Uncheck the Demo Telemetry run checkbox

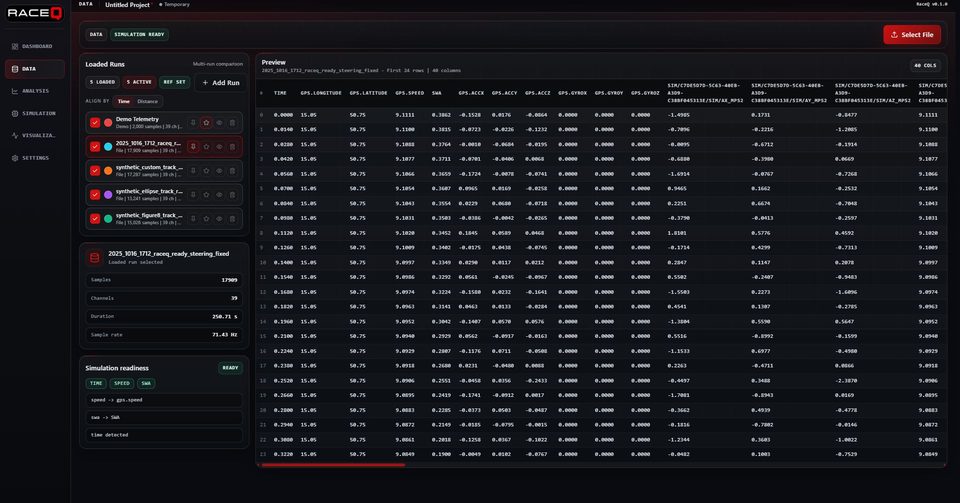[x=95, y=123]
